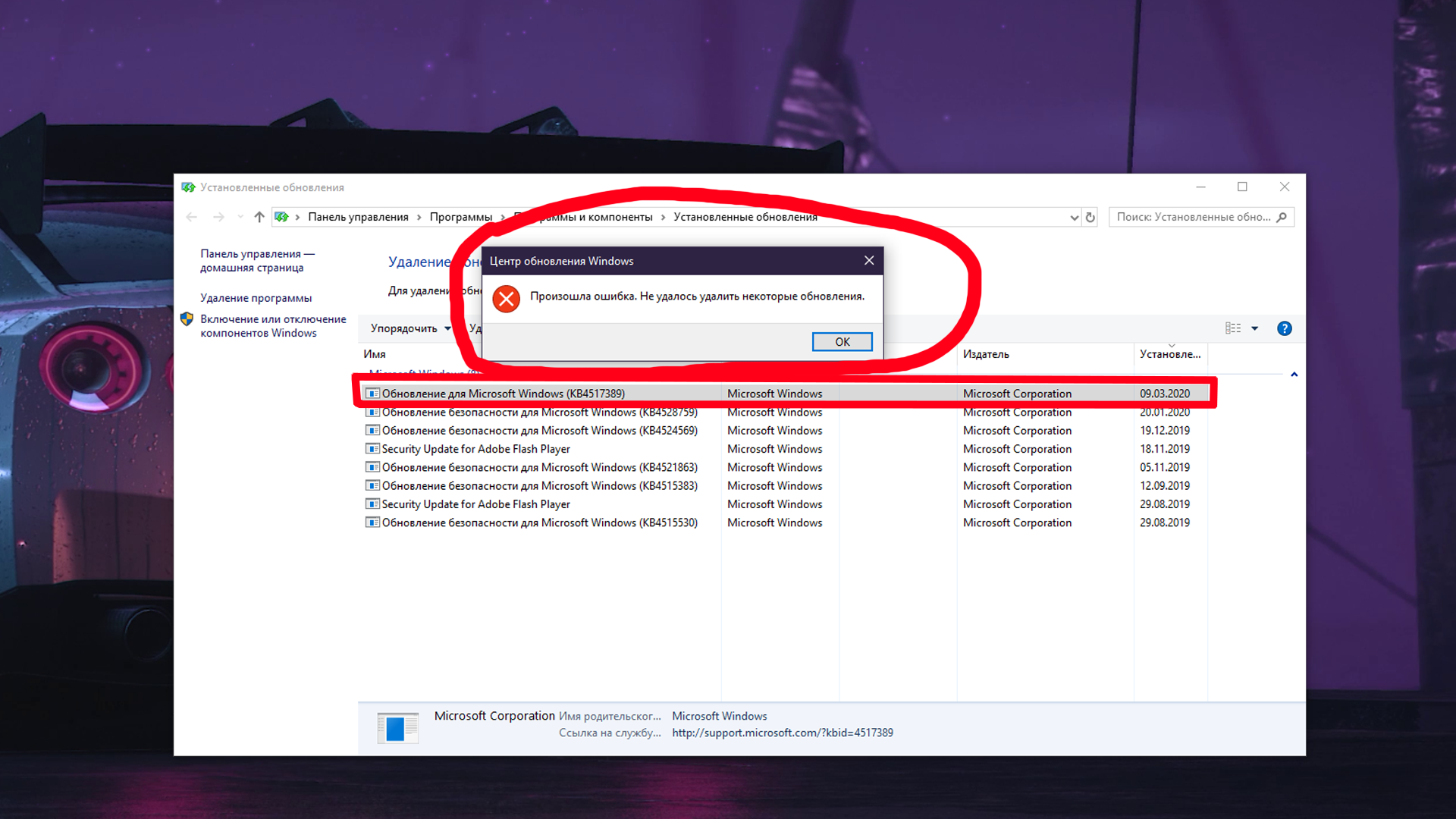This screenshot has height=819, width=1456.
Task: Click the red error icon in the dialog
Action: click(506, 299)
